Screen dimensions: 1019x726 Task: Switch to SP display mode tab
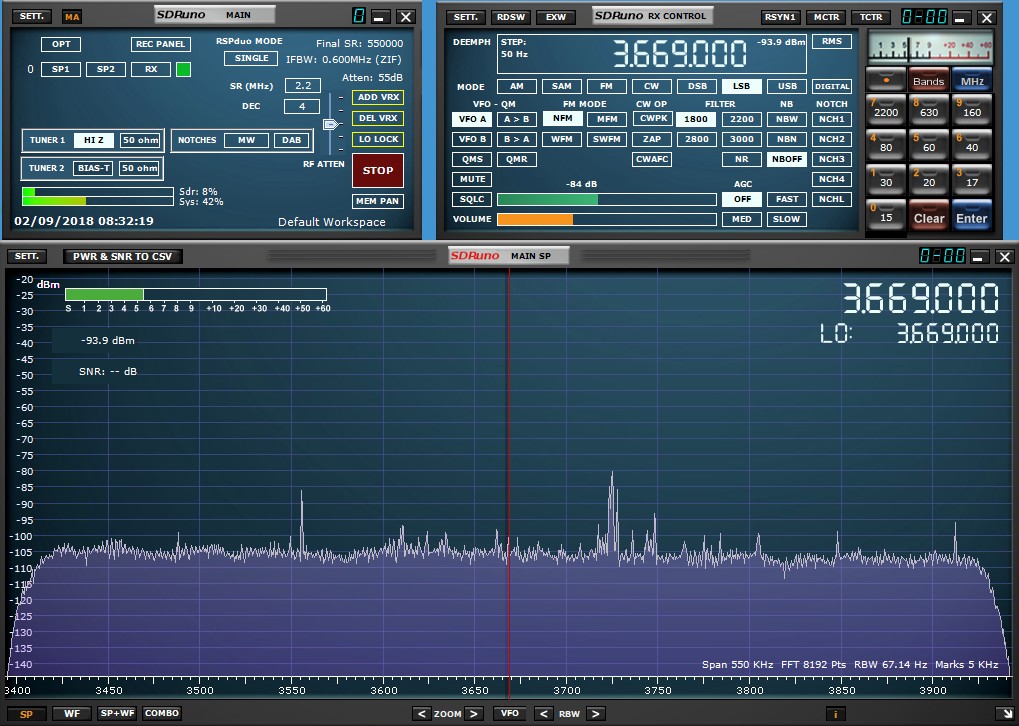point(26,714)
